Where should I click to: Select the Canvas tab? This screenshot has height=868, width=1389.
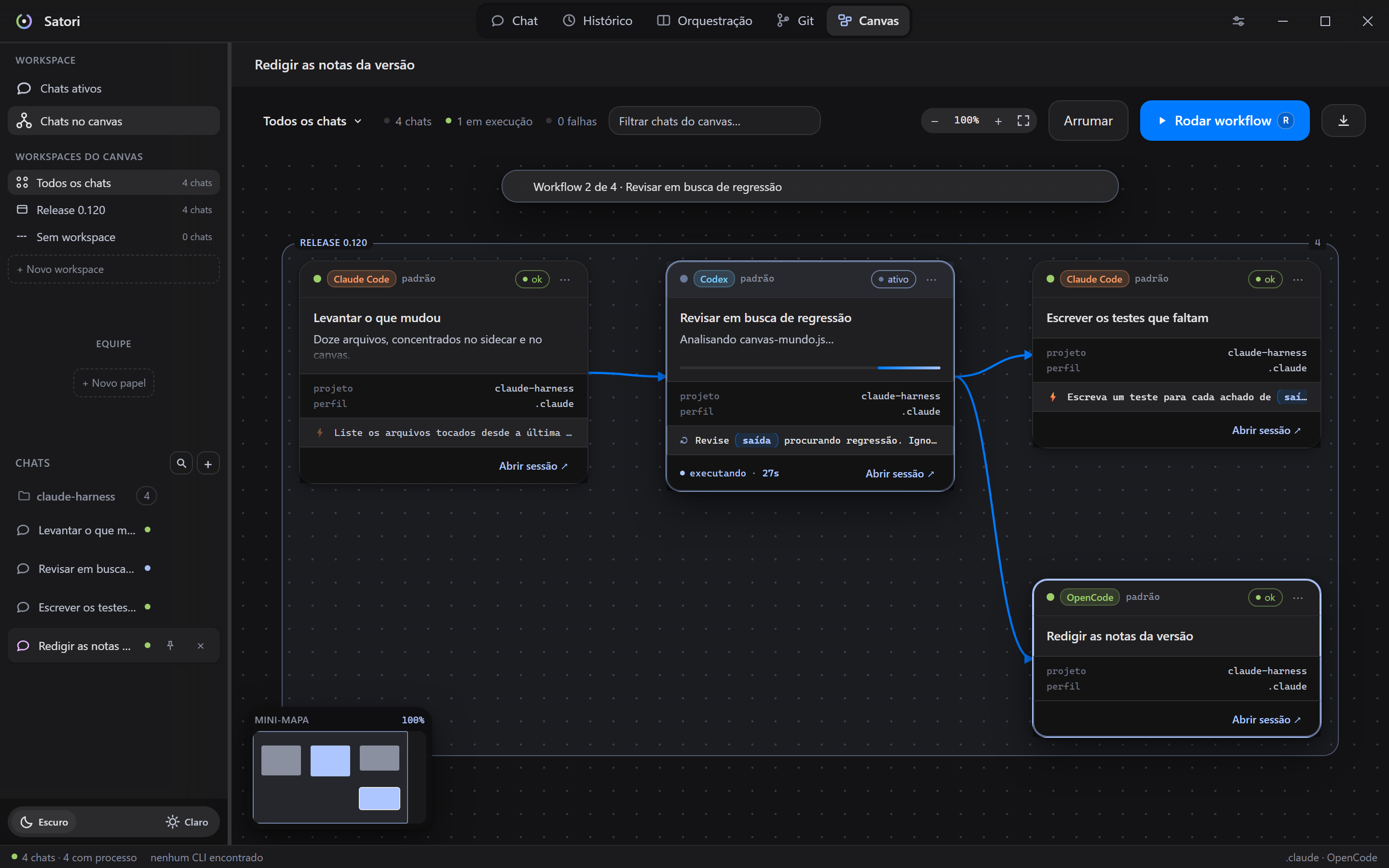pos(868,21)
